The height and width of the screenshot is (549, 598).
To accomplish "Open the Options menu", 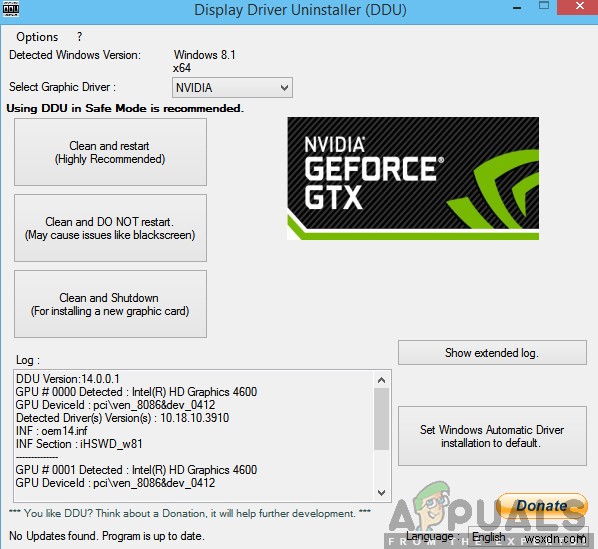I will (x=37, y=37).
